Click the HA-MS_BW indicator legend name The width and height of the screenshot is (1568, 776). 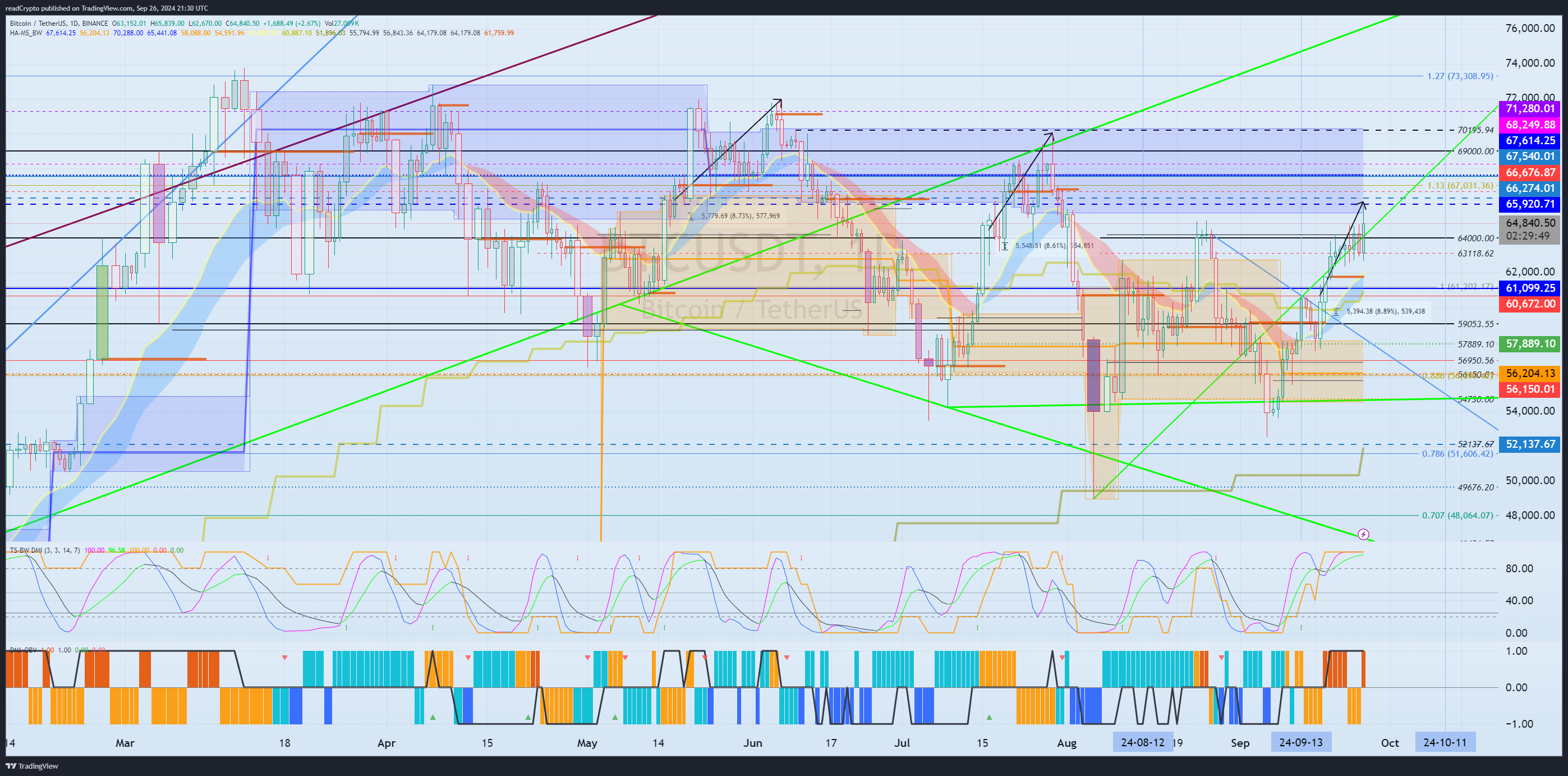tap(26, 33)
